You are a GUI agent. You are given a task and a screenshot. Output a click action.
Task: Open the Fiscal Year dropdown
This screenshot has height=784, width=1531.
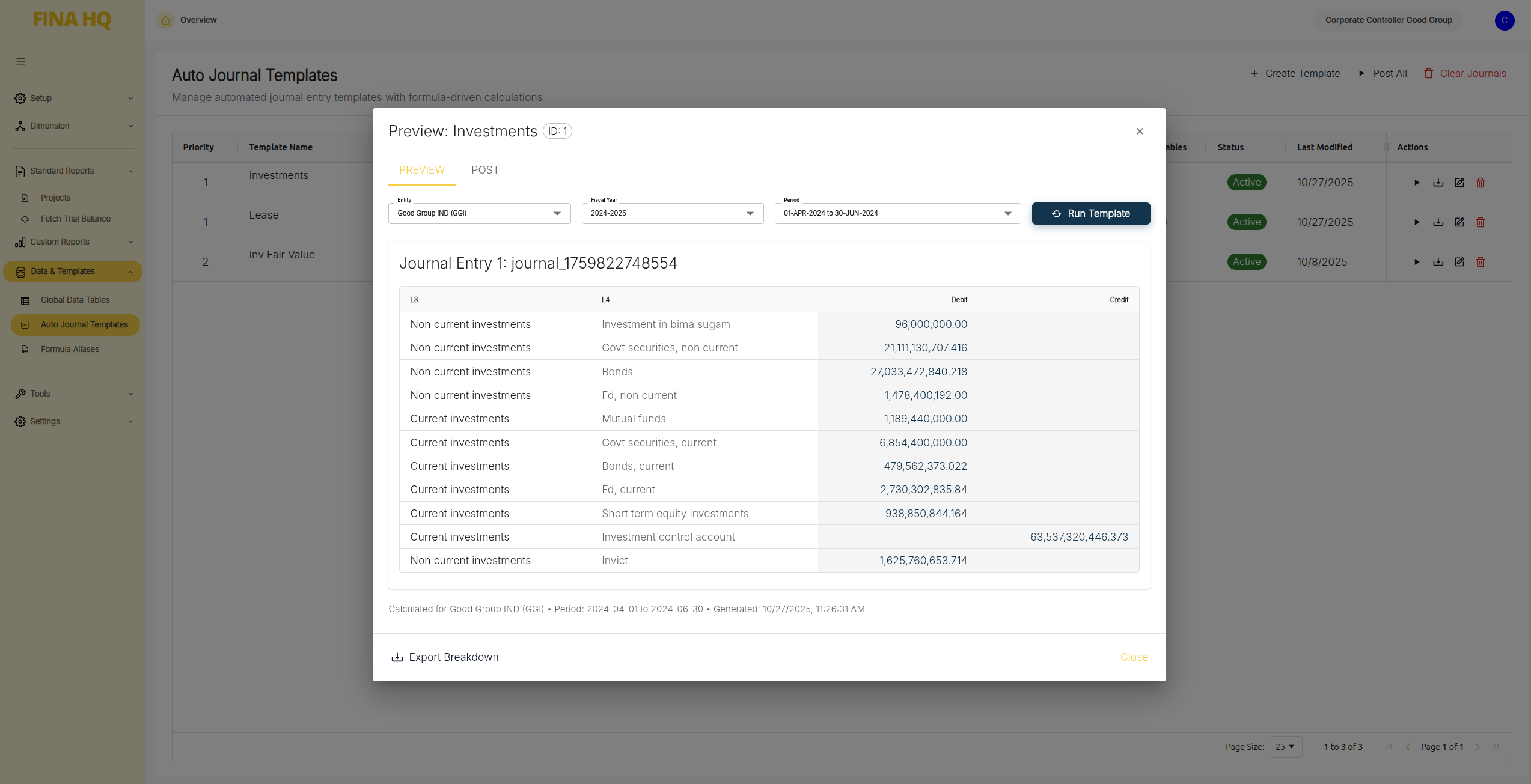pos(672,213)
